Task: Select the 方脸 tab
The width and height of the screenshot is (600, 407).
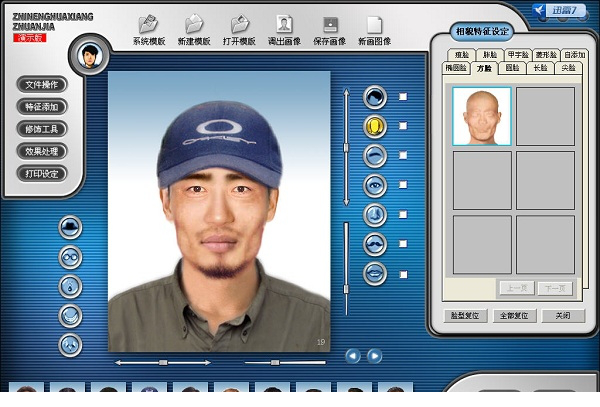Action: pyautogui.click(x=484, y=68)
